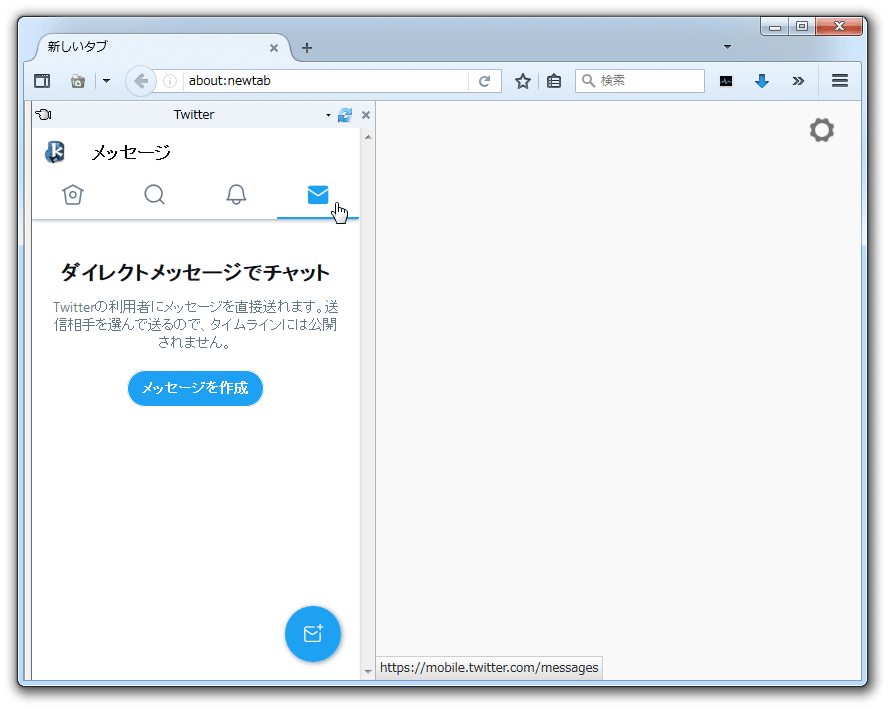Open Twitter notifications bell tab

point(236,195)
